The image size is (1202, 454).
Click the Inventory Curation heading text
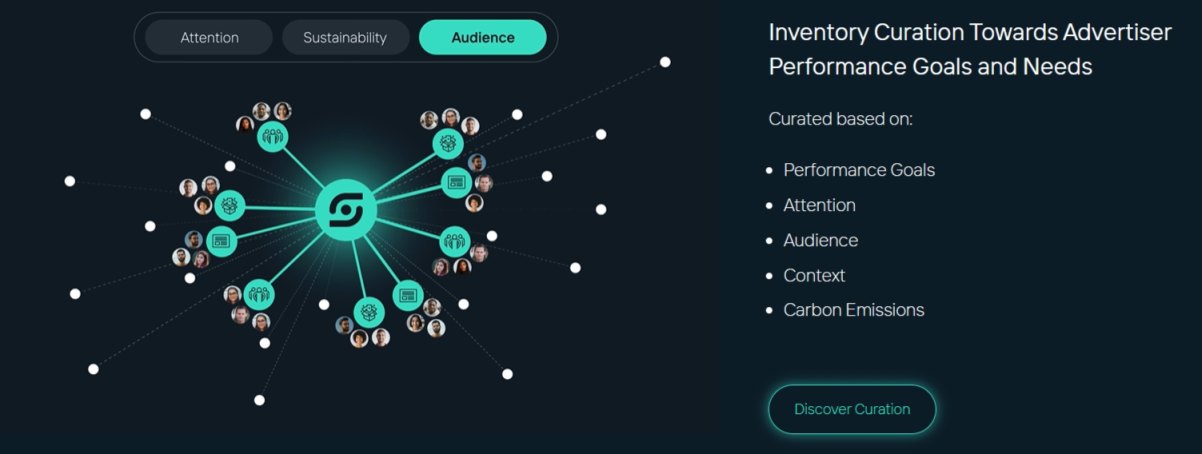(969, 49)
